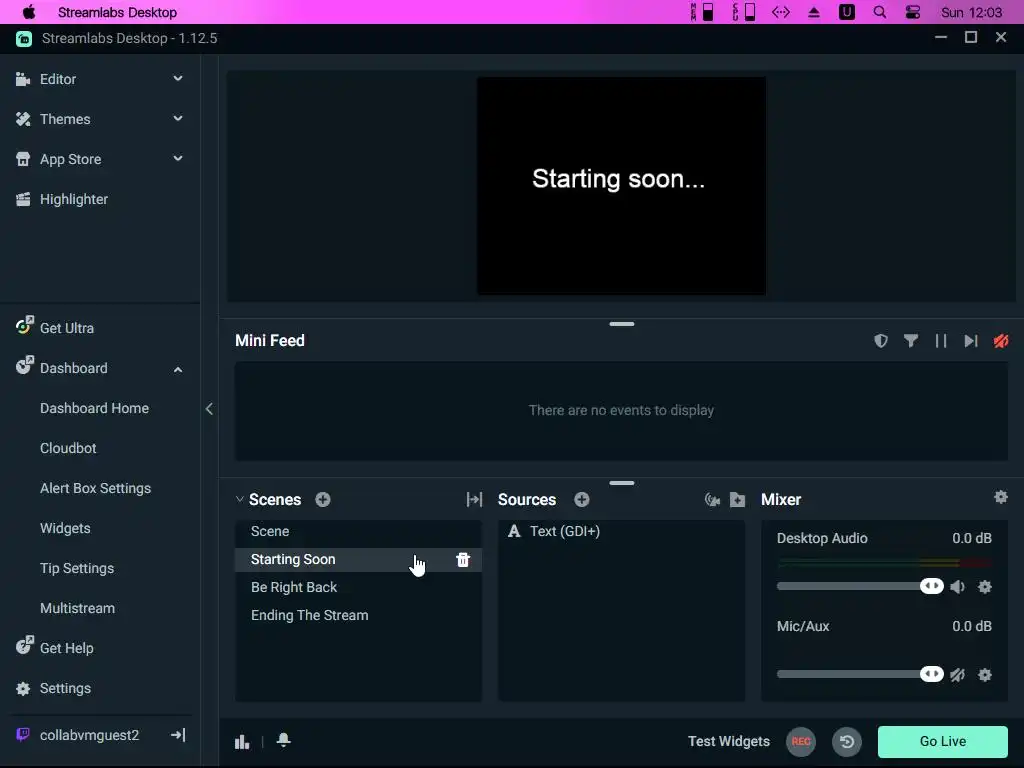Open the Widgets page

[x=65, y=528]
